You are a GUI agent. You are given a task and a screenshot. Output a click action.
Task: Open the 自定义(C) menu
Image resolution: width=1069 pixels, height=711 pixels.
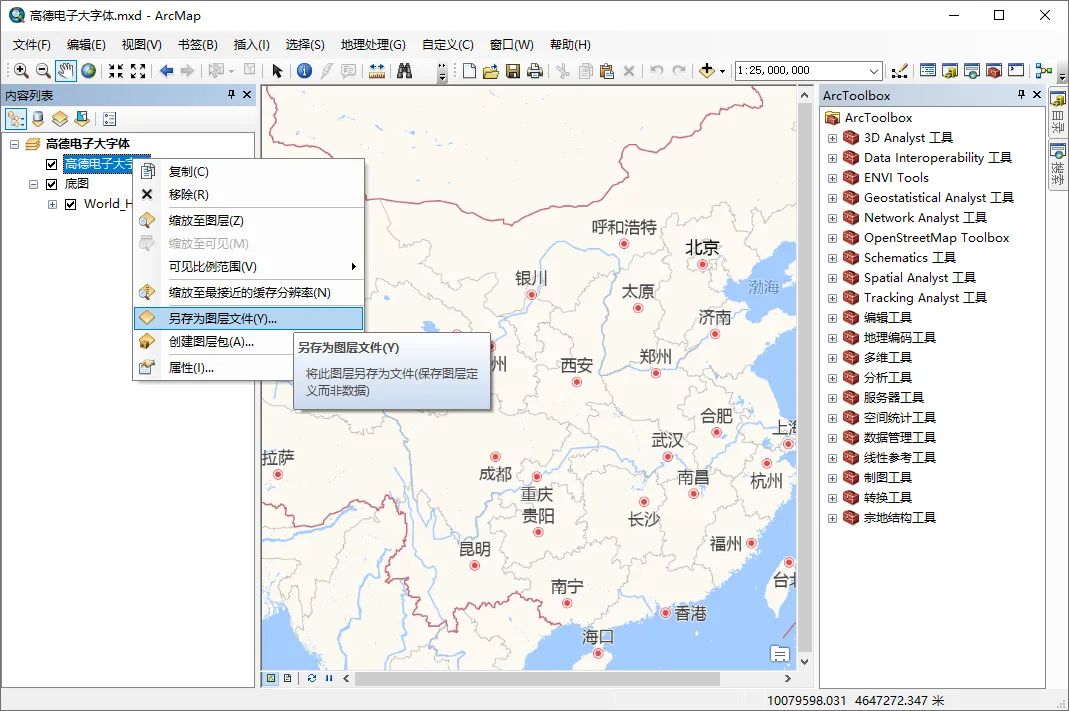pyautogui.click(x=447, y=45)
